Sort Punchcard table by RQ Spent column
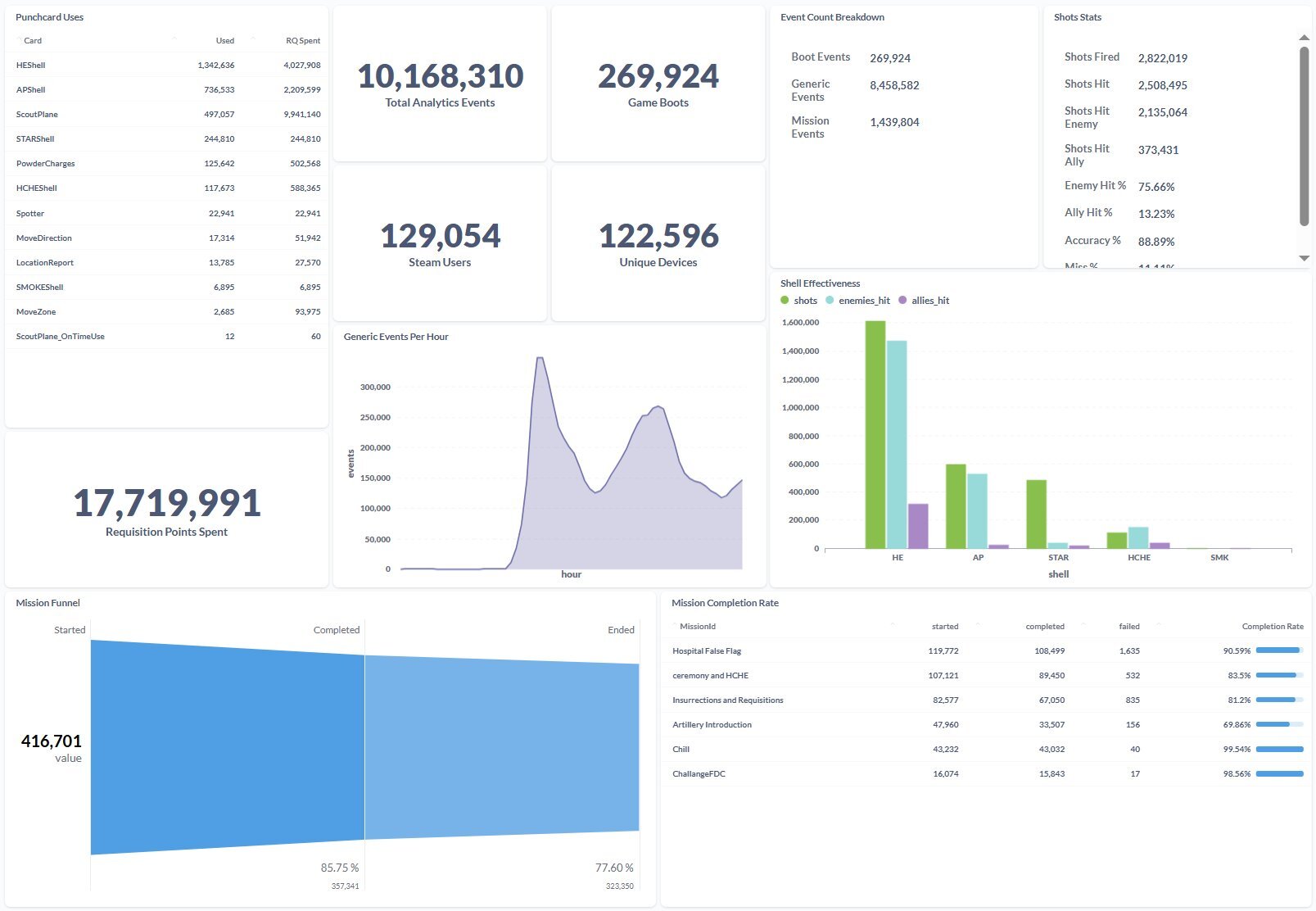 point(303,40)
